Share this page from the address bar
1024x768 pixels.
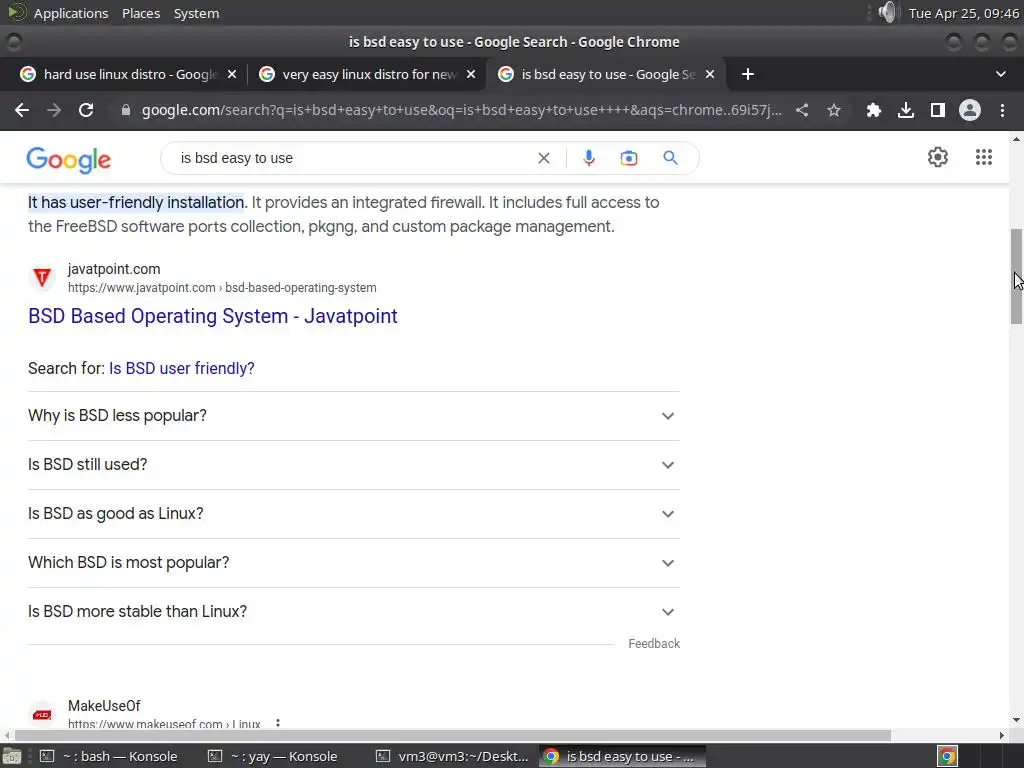[x=802, y=110]
